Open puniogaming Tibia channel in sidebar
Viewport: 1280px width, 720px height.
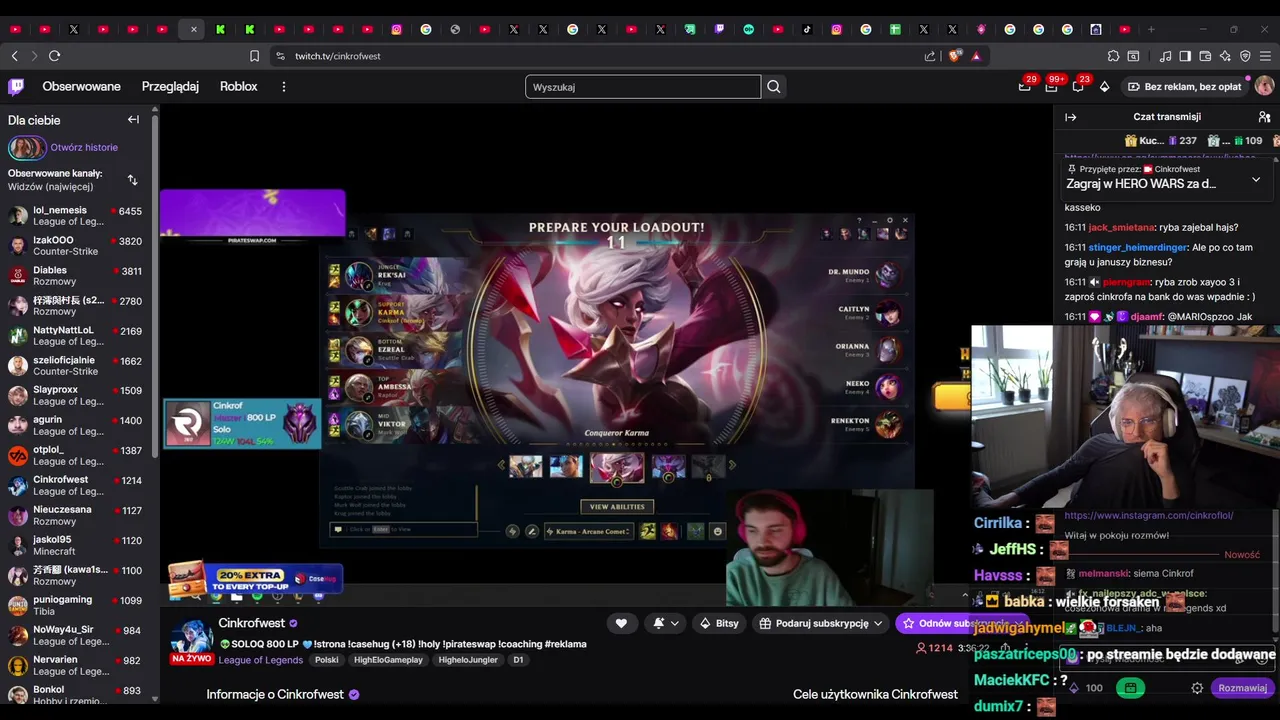point(75,606)
